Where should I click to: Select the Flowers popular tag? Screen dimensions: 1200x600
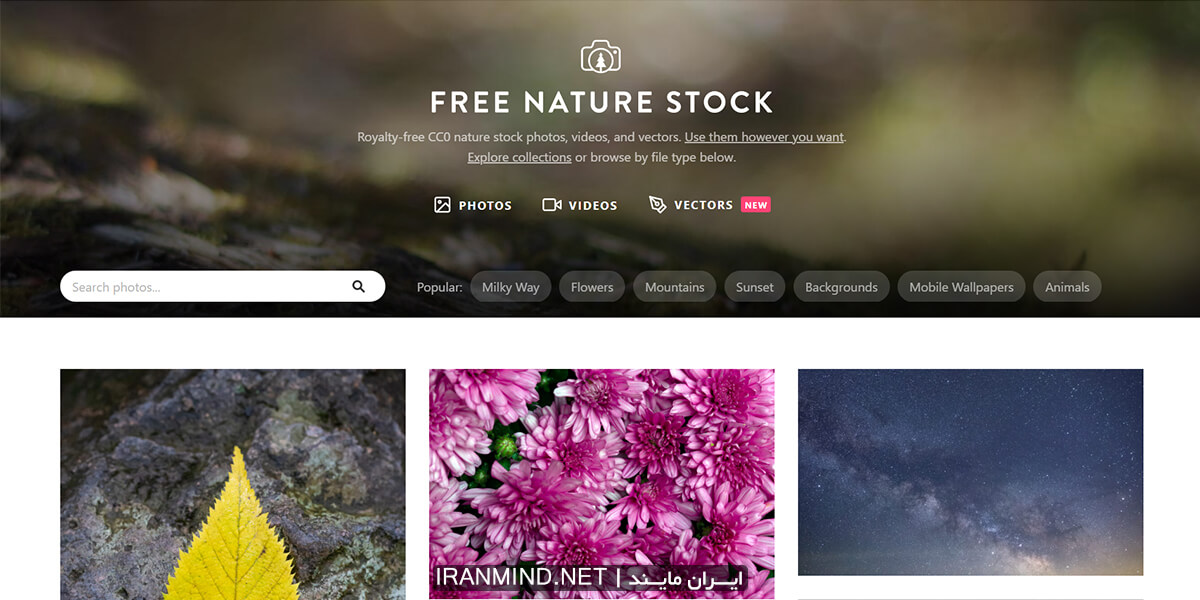pyautogui.click(x=592, y=287)
